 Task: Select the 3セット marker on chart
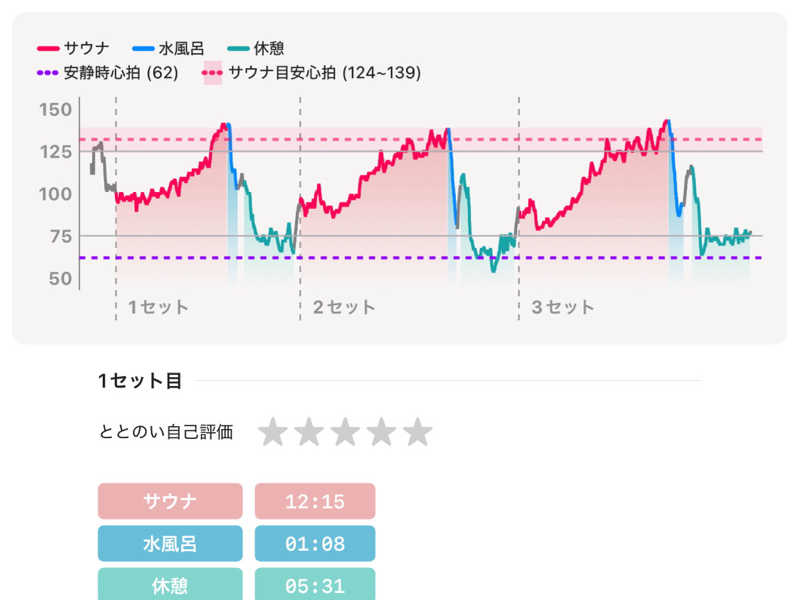coord(562,307)
